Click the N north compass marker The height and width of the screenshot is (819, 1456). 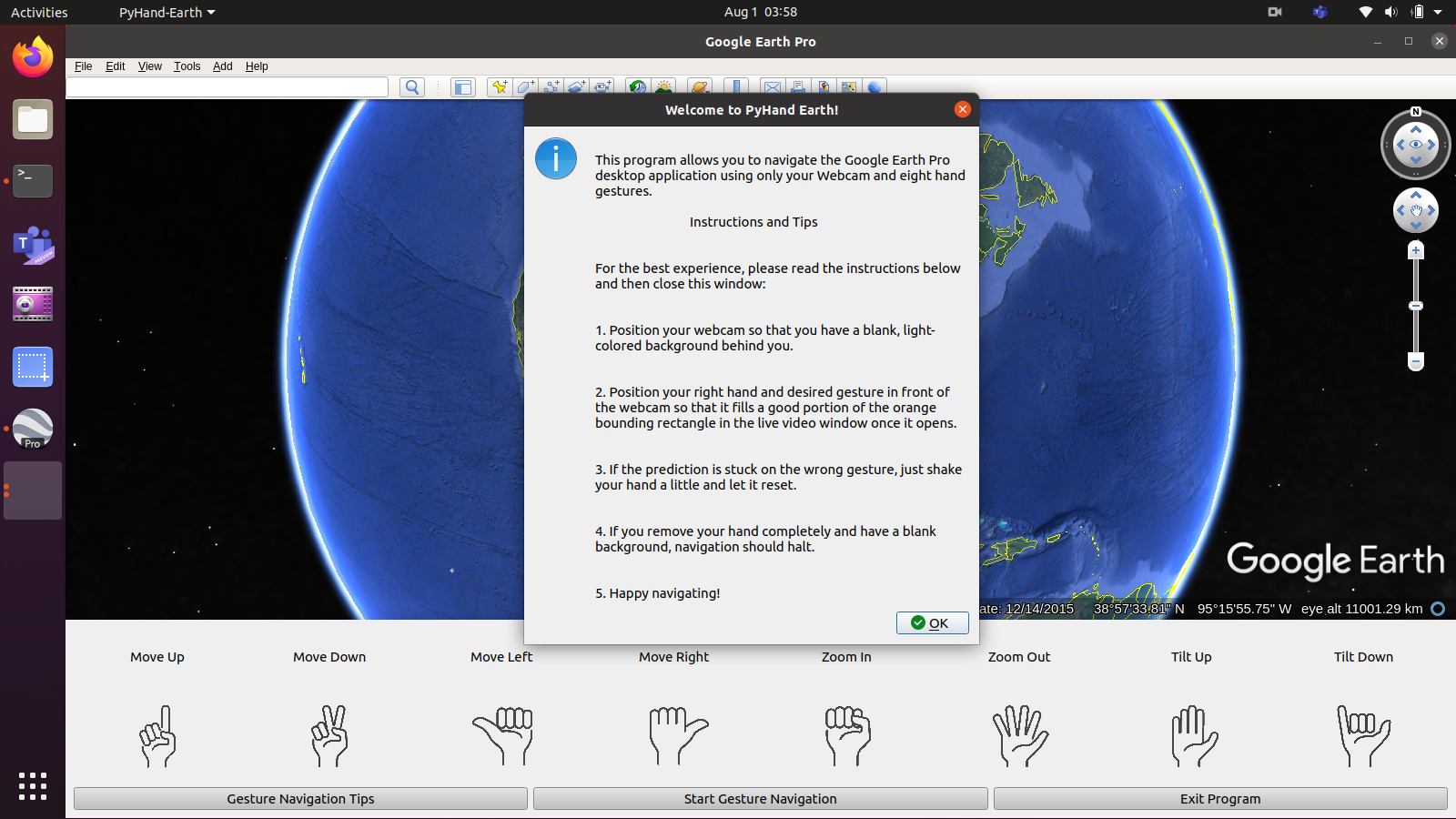tap(1416, 111)
